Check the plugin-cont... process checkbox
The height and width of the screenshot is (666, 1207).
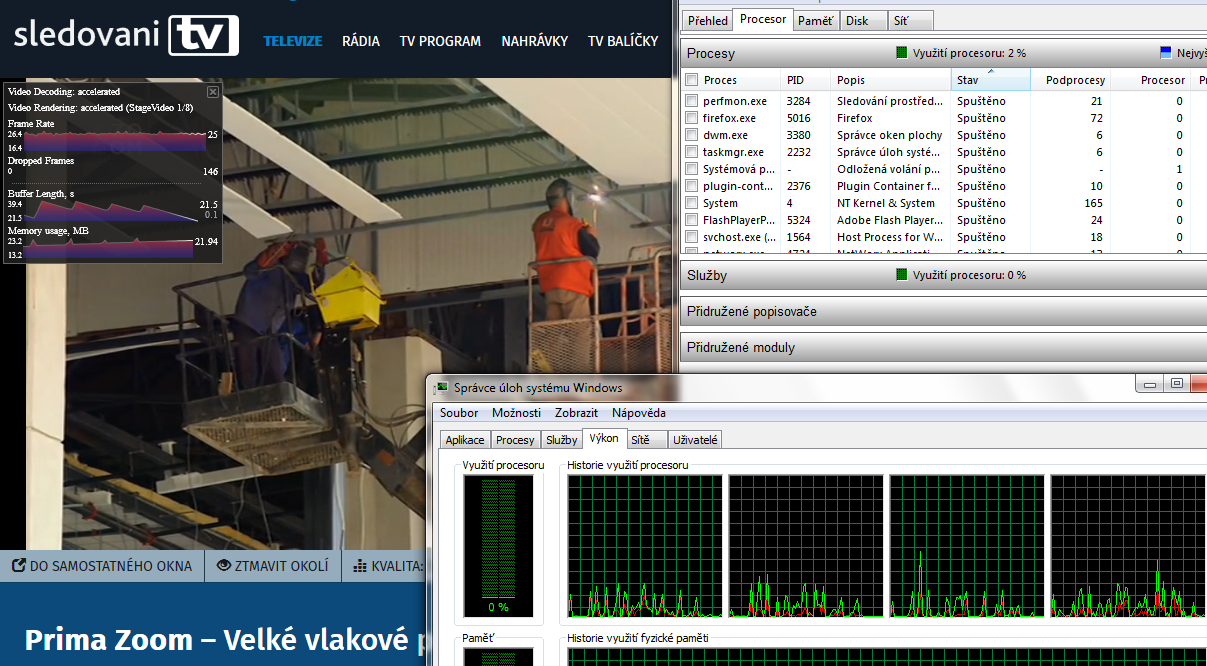692,186
